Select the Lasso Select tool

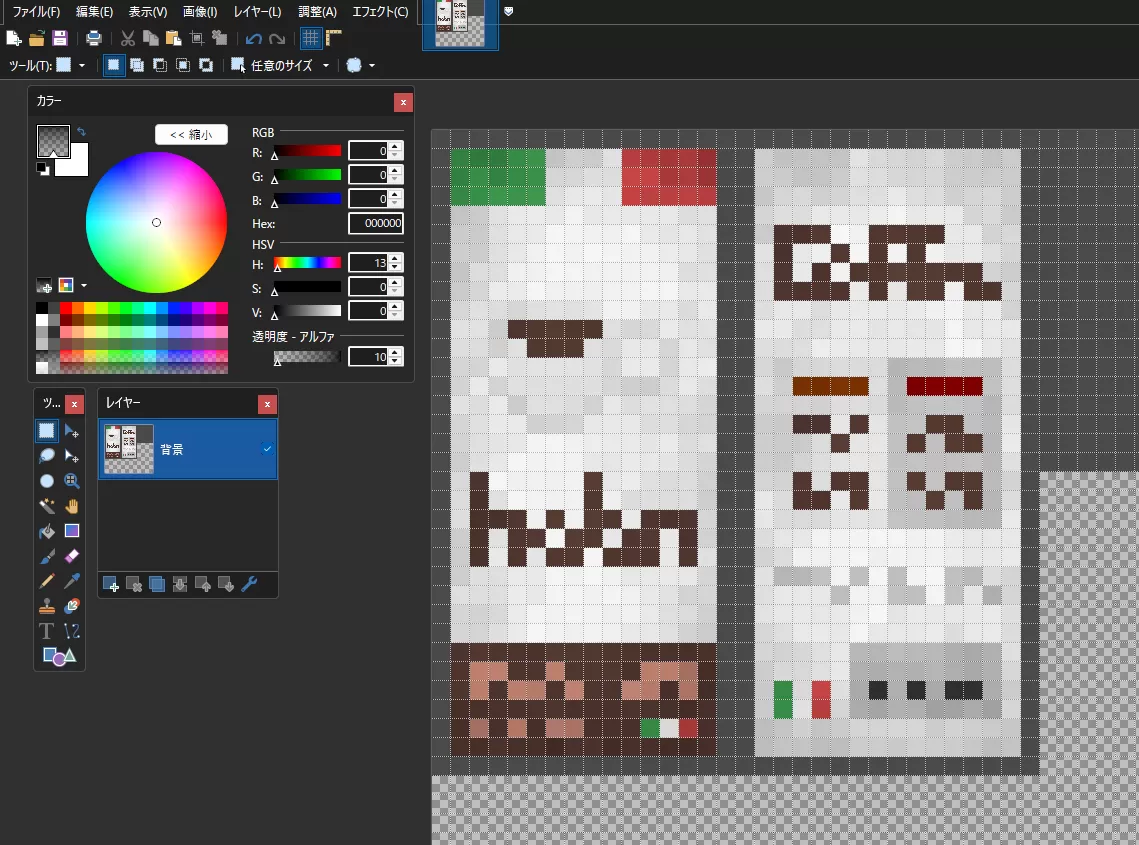point(46,456)
